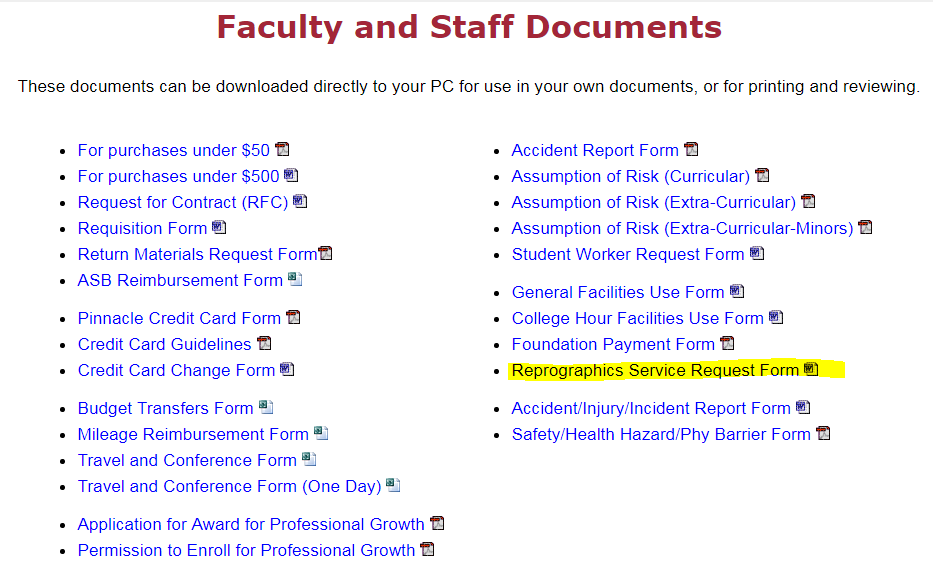The height and width of the screenshot is (566, 933).
Task: Click the Word icon beside General Facilities Use Form
Action: pyautogui.click(x=737, y=292)
